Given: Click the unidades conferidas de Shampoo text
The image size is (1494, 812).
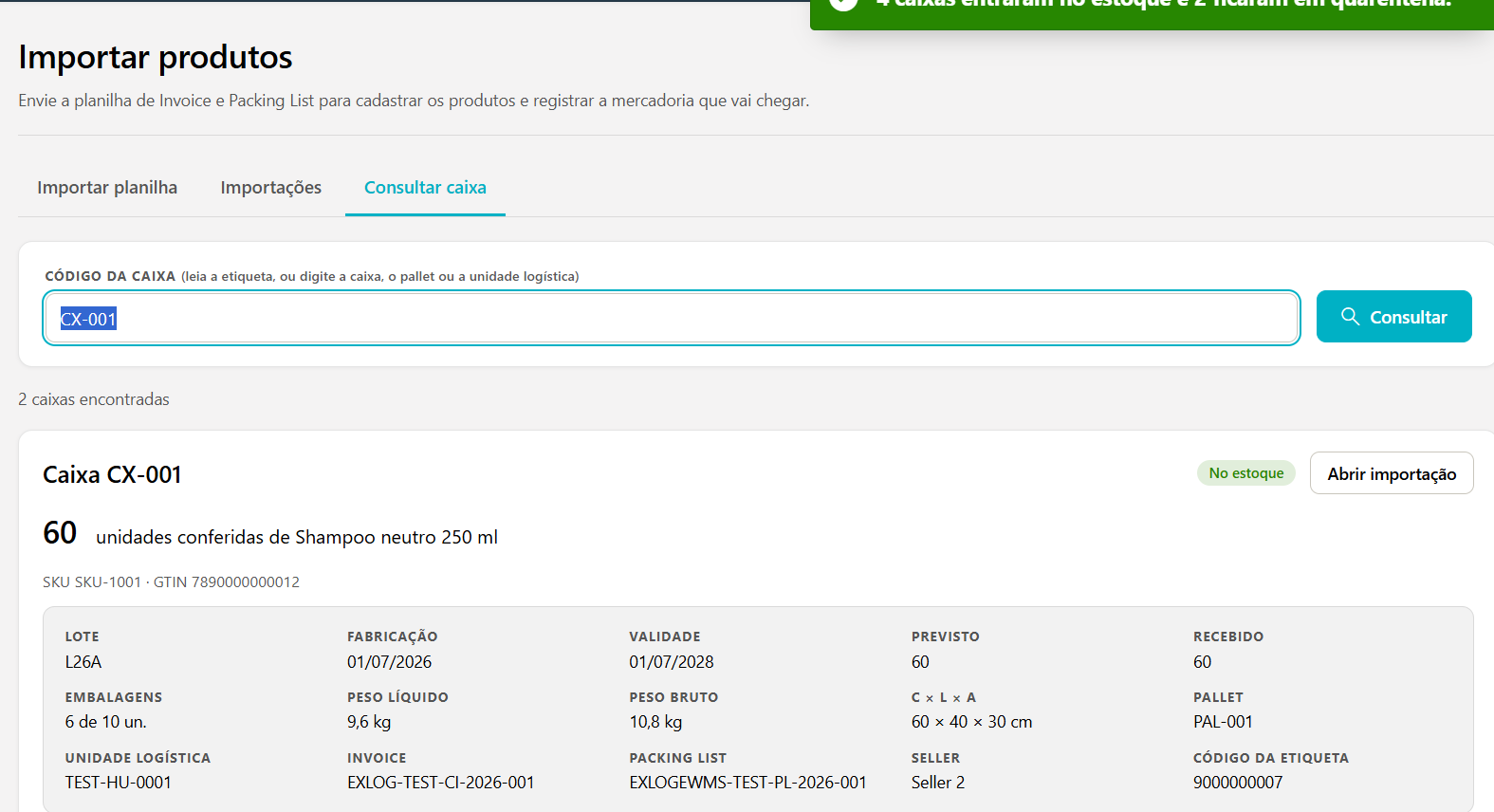Looking at the screenshot, I should (297, 537).
